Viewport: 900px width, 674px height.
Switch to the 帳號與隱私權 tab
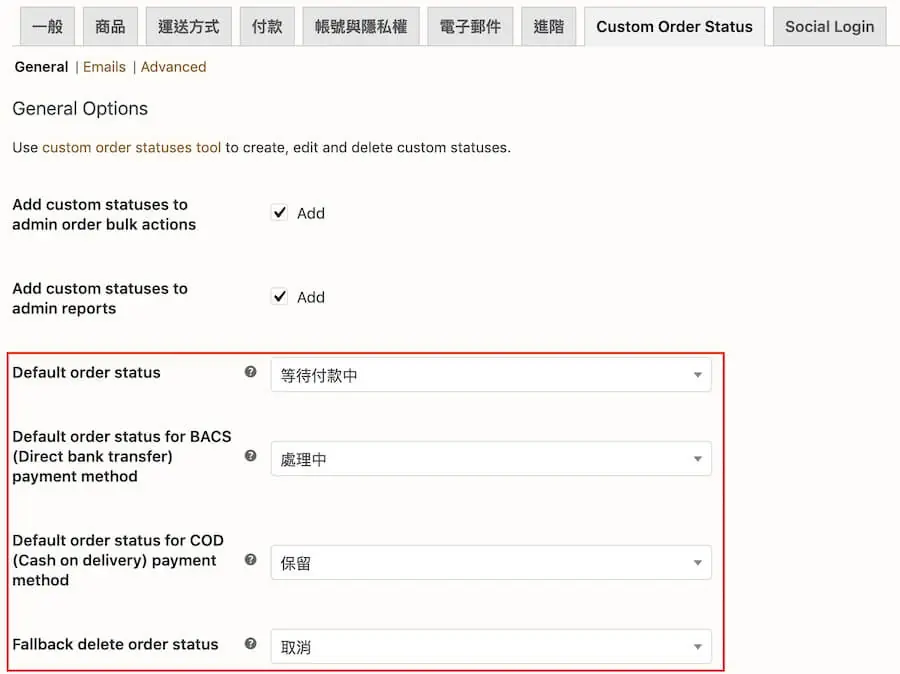coord(361,26)
